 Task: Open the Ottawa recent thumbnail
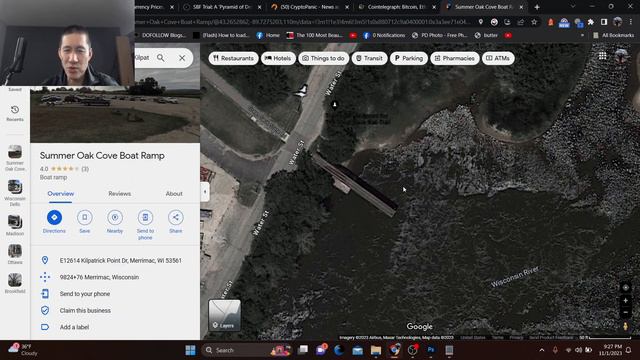[x=15, y=251]
